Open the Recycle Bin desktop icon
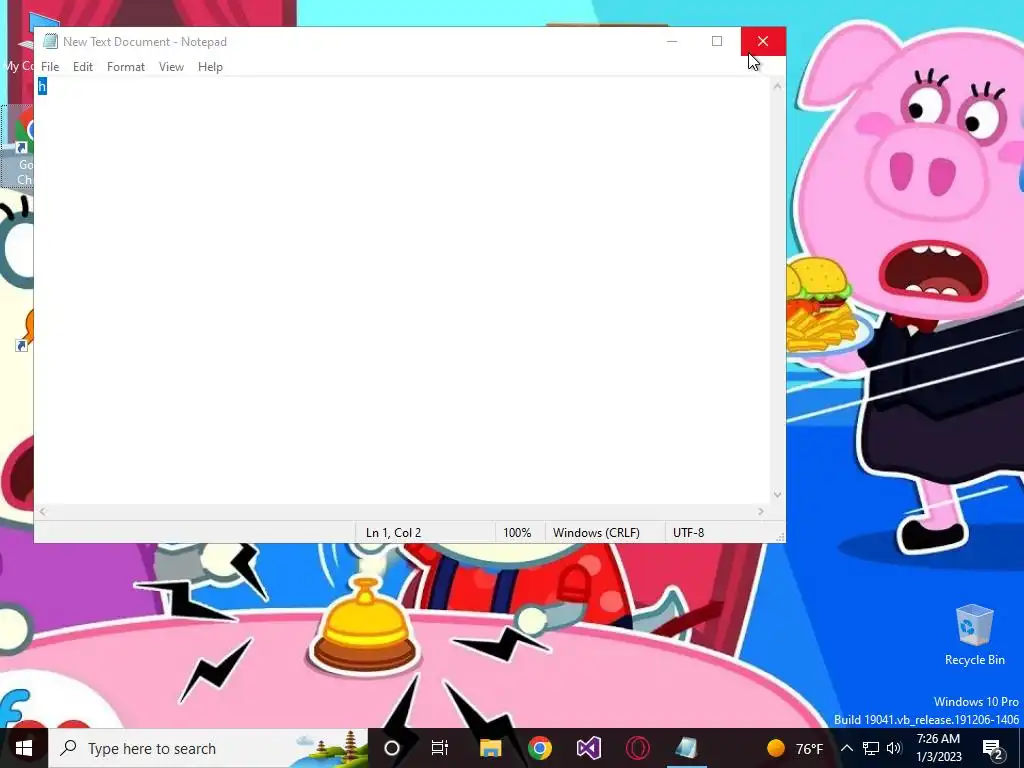1024x768 pixels. [x=974, y=635]
